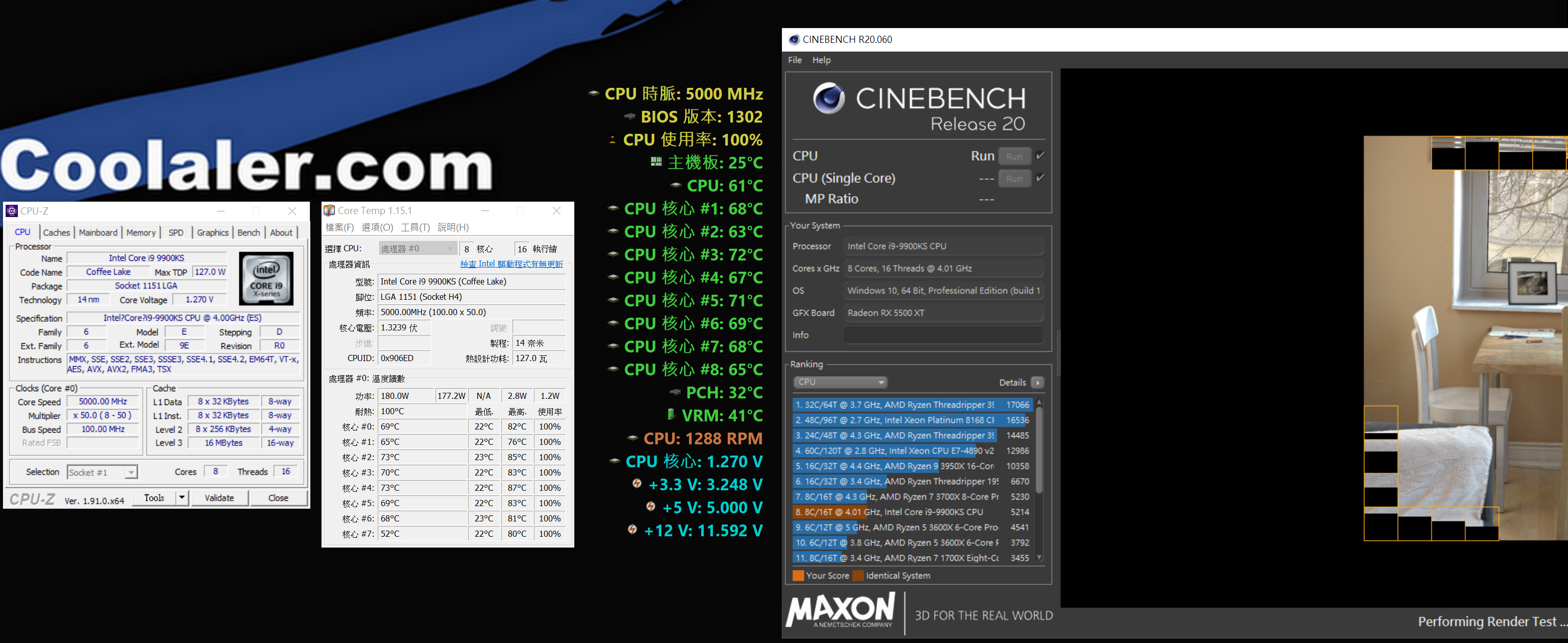This screenshot has width=1568, height=643.
Task: Click the CPU-Z window title icon
Action: coord(12,211)
